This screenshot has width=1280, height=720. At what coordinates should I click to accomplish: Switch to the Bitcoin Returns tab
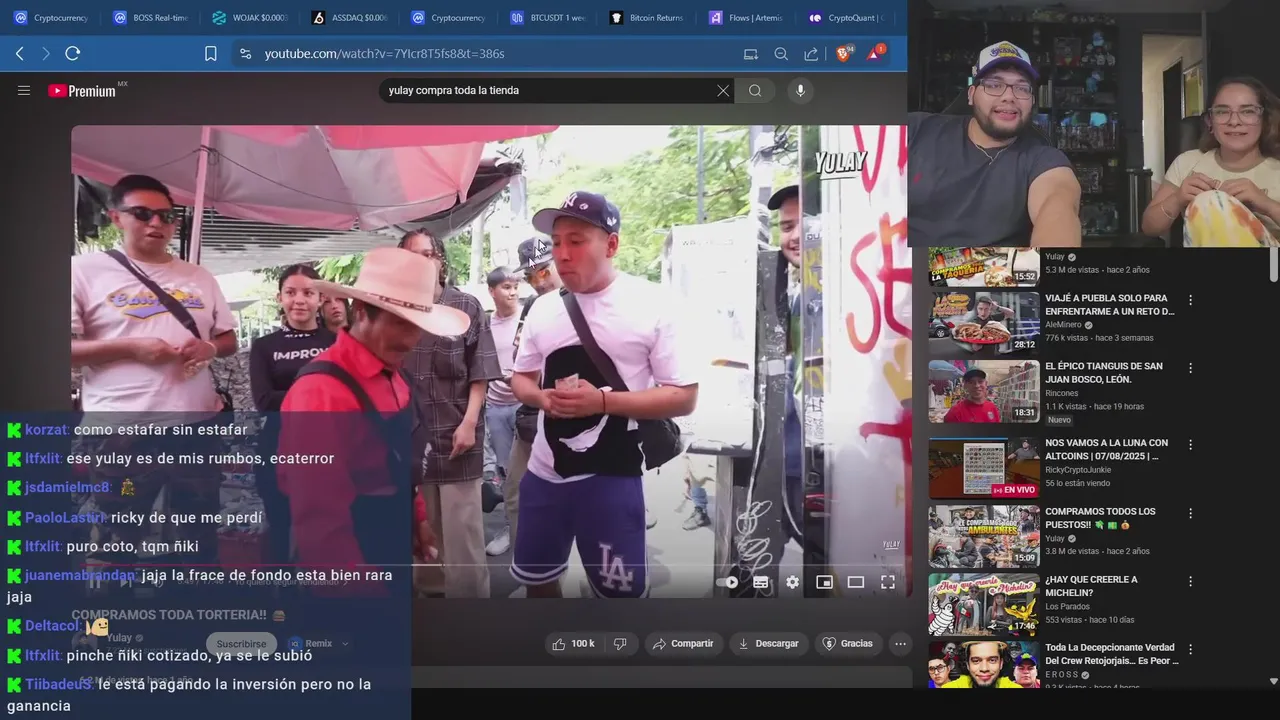tap(647, 18)
